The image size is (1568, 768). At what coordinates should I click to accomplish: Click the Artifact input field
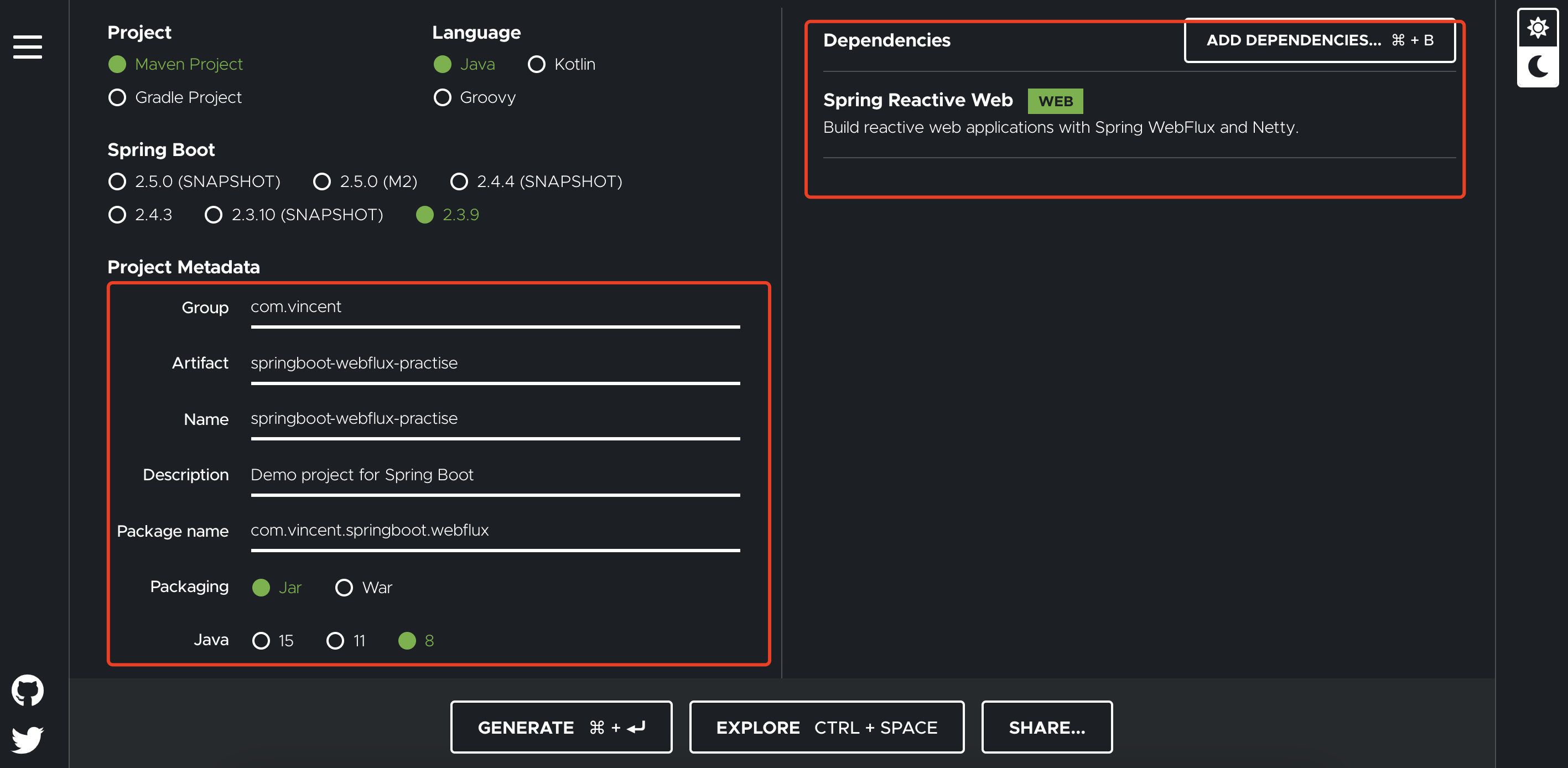(x=495, y=364)
